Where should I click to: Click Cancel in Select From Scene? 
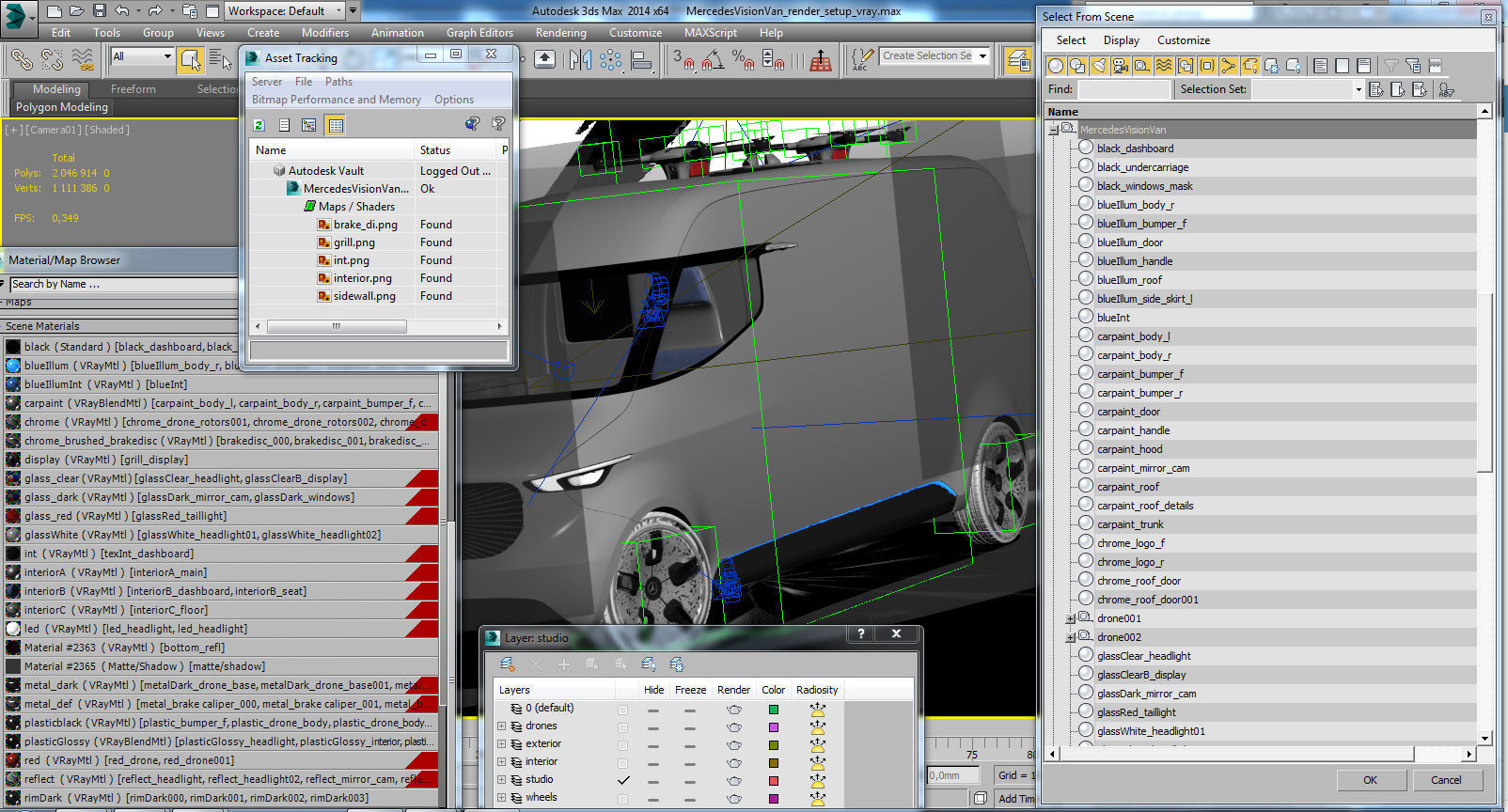pos(1446,780)
